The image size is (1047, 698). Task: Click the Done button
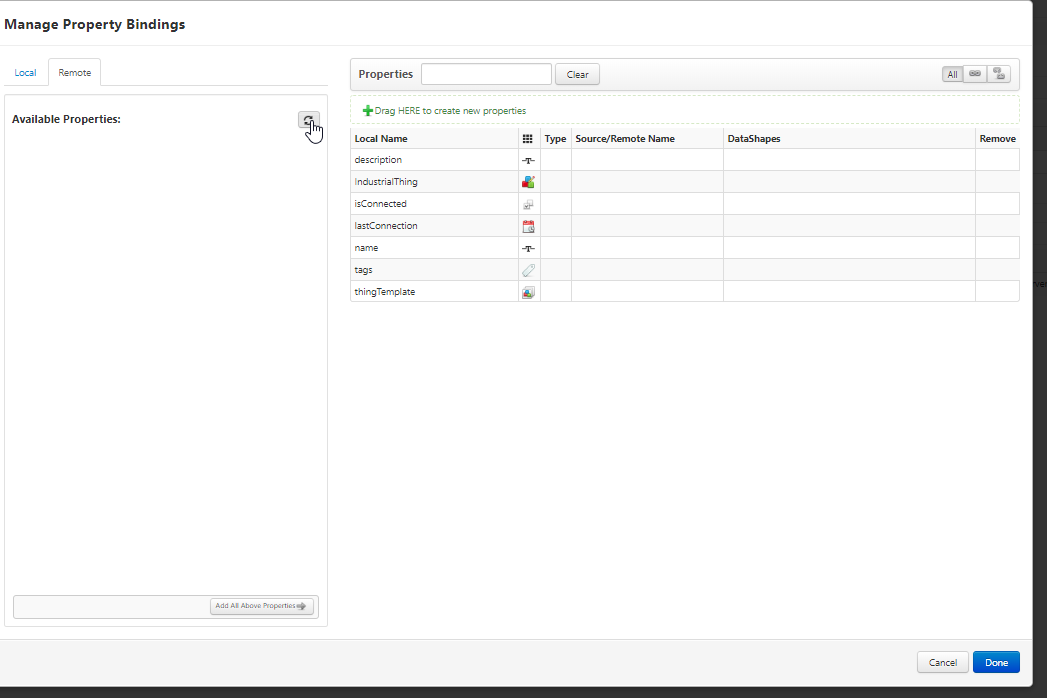(x=996, y=662)
